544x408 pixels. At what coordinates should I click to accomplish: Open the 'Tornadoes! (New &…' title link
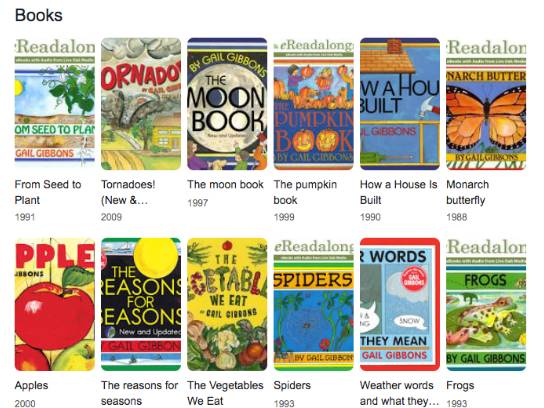tap(128, 192)
